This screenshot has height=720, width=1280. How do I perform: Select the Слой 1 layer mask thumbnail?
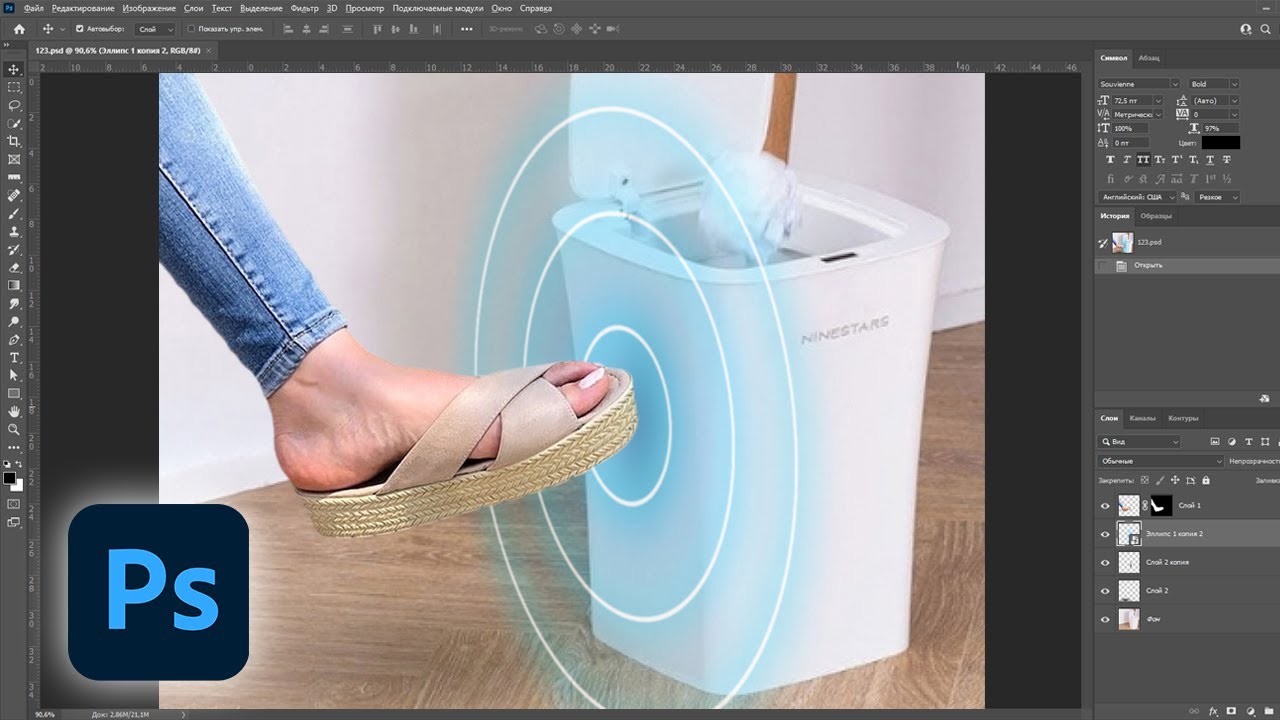point(1161,506)
